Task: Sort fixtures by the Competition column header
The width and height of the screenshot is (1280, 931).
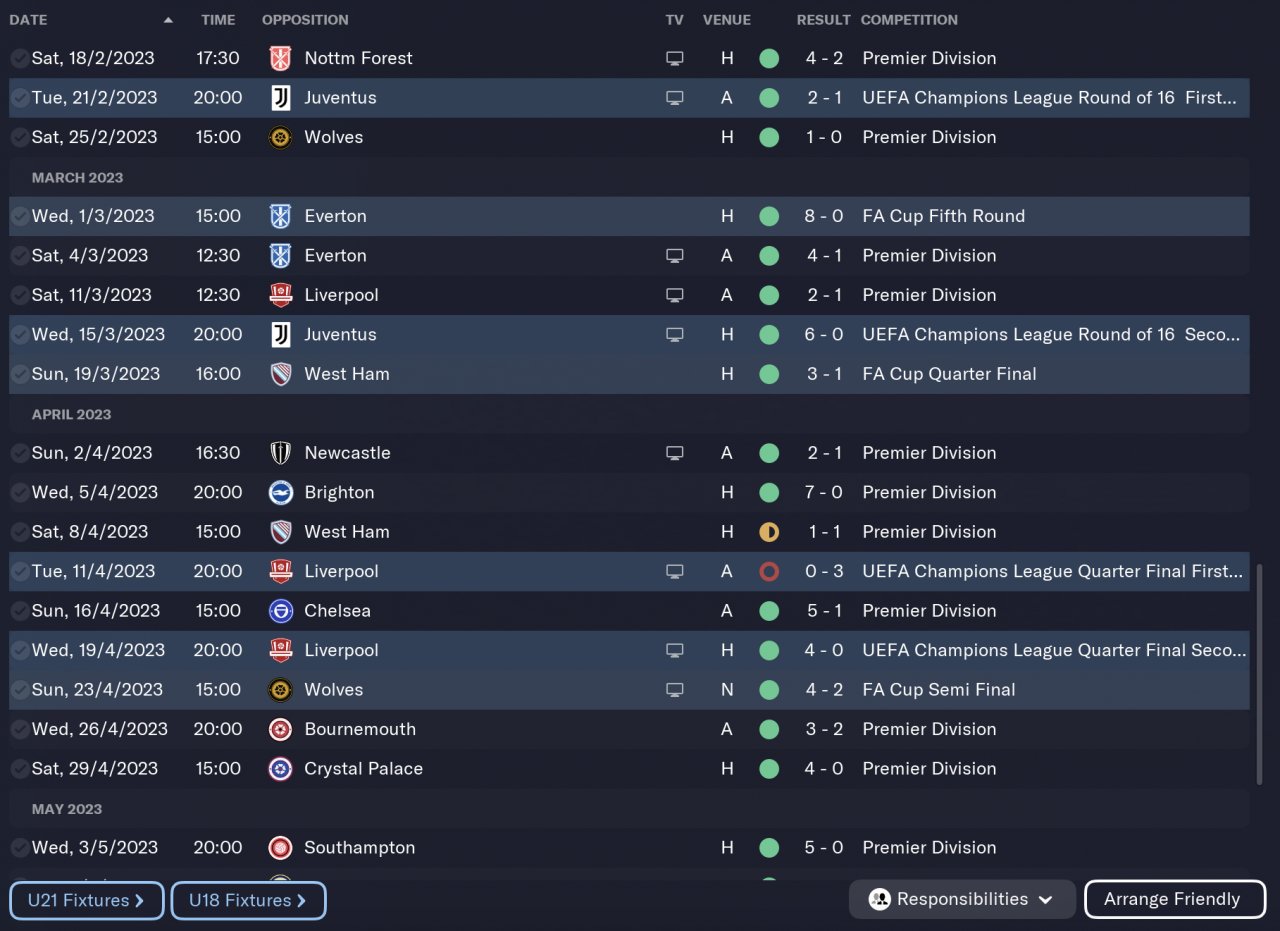Action: 909,20
